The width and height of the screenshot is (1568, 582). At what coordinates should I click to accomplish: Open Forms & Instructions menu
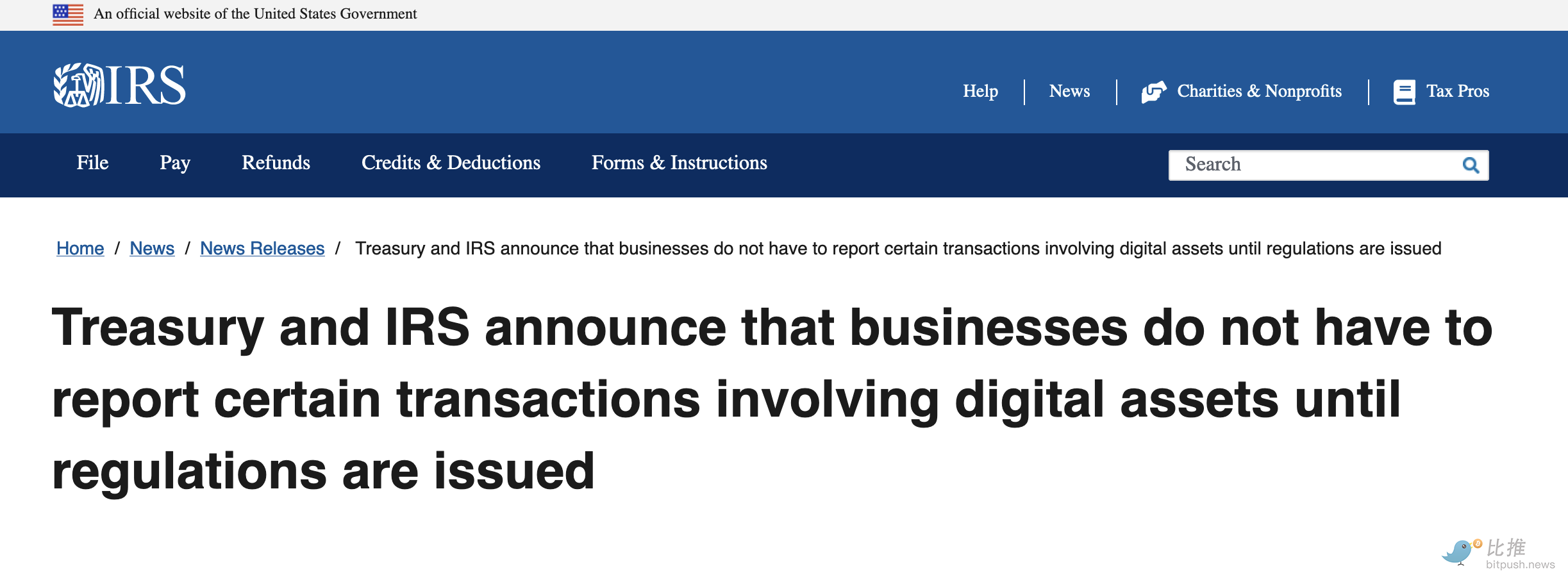tap(679, 163)
